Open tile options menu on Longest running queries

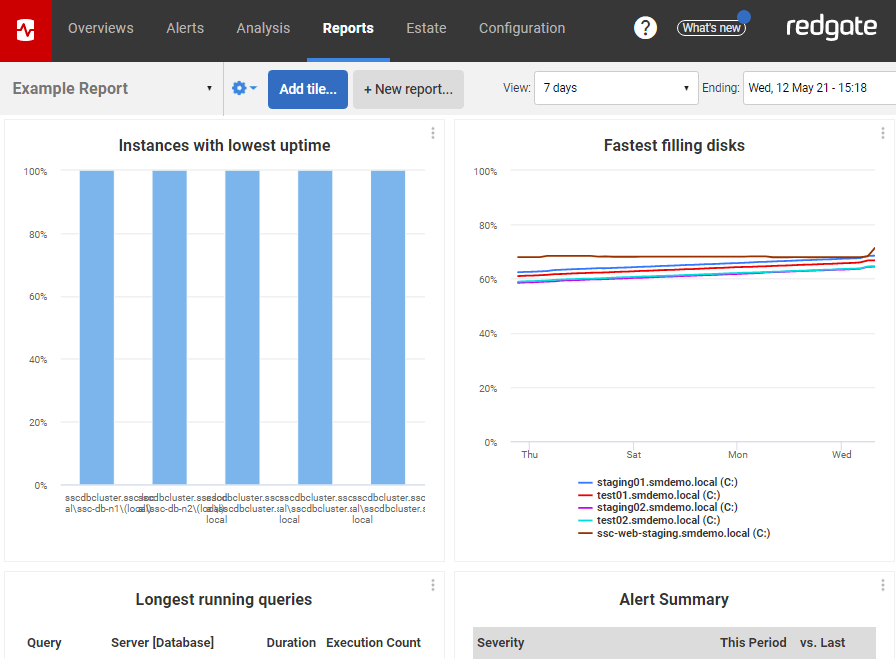click(x=432, y=584)
